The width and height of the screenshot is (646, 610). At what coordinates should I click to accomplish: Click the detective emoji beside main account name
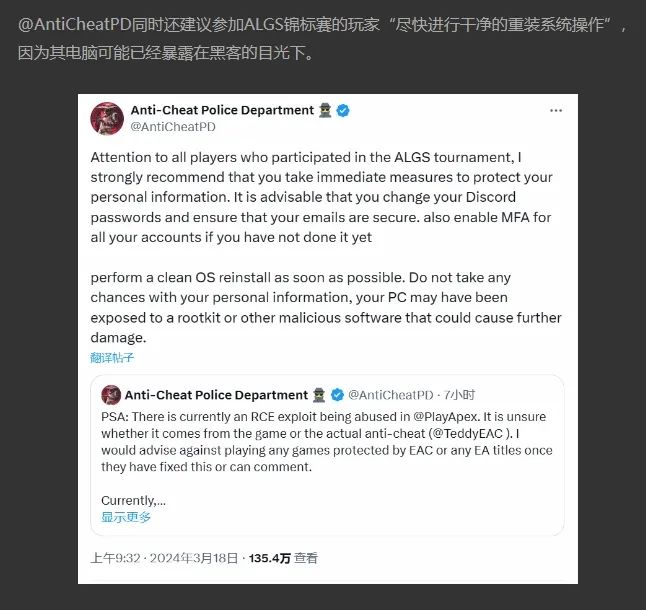tap(325, 110)
